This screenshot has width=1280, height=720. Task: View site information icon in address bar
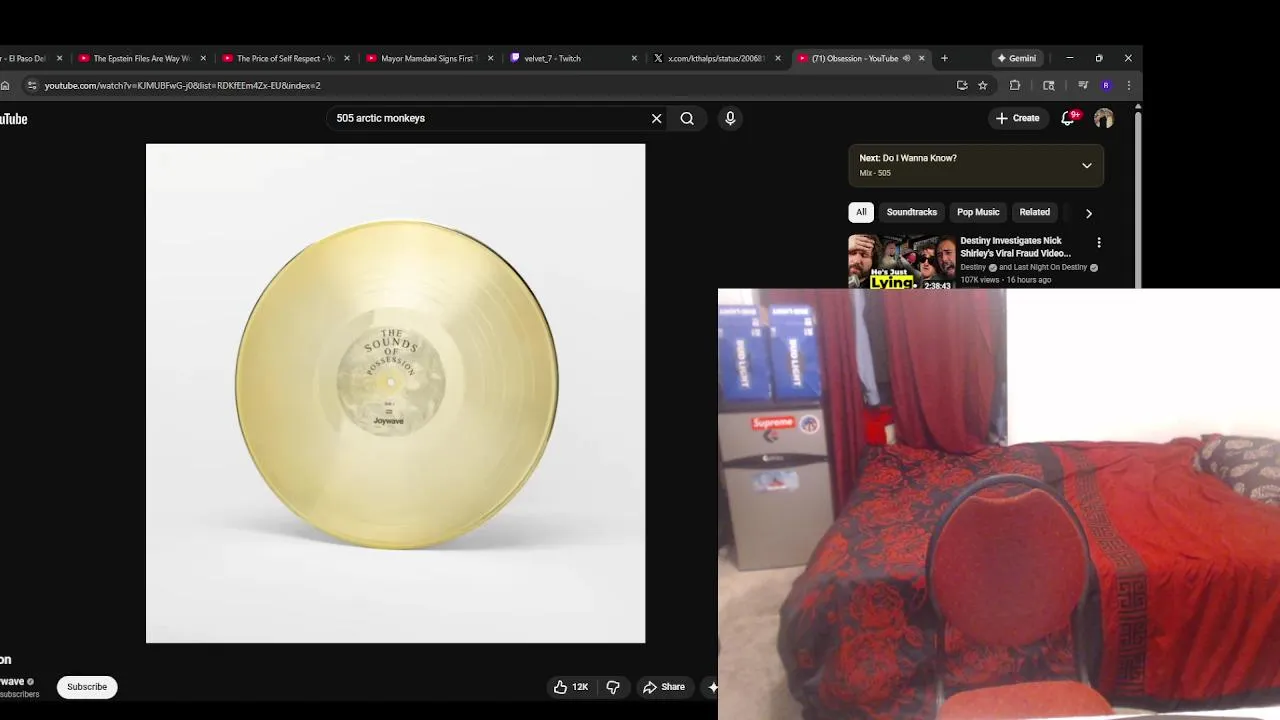click(x=32, y=85)
